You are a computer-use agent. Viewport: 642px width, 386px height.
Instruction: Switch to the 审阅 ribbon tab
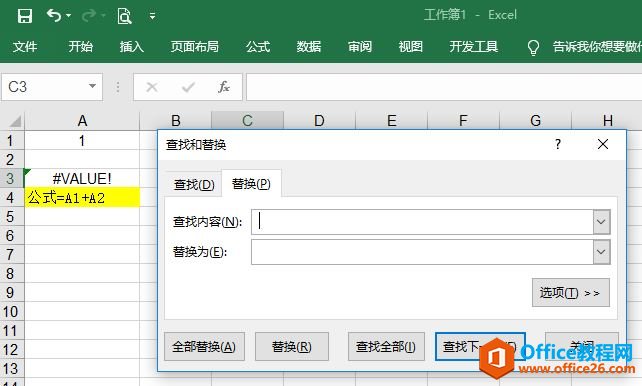pyautogui.click(x=360, y=47)
